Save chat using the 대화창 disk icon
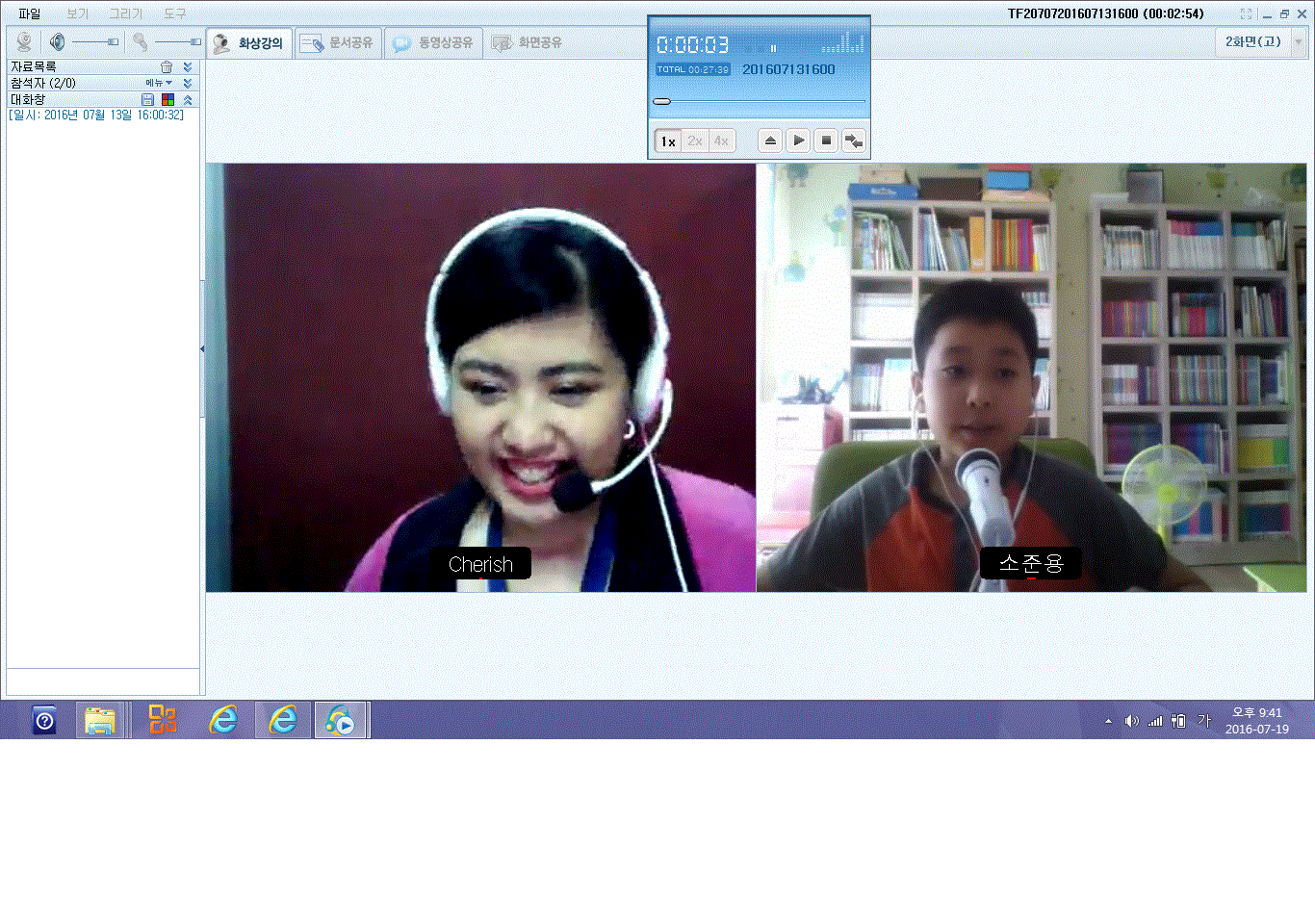1315x924 pixels. coord(147,100)
